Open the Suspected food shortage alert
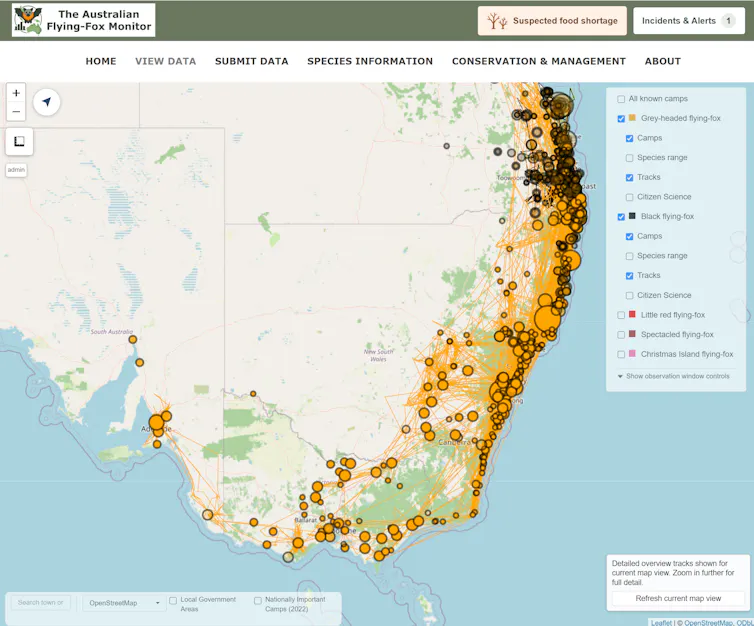Screen dimensions: 754x626 pyautogui.click(x=552, y=21)
